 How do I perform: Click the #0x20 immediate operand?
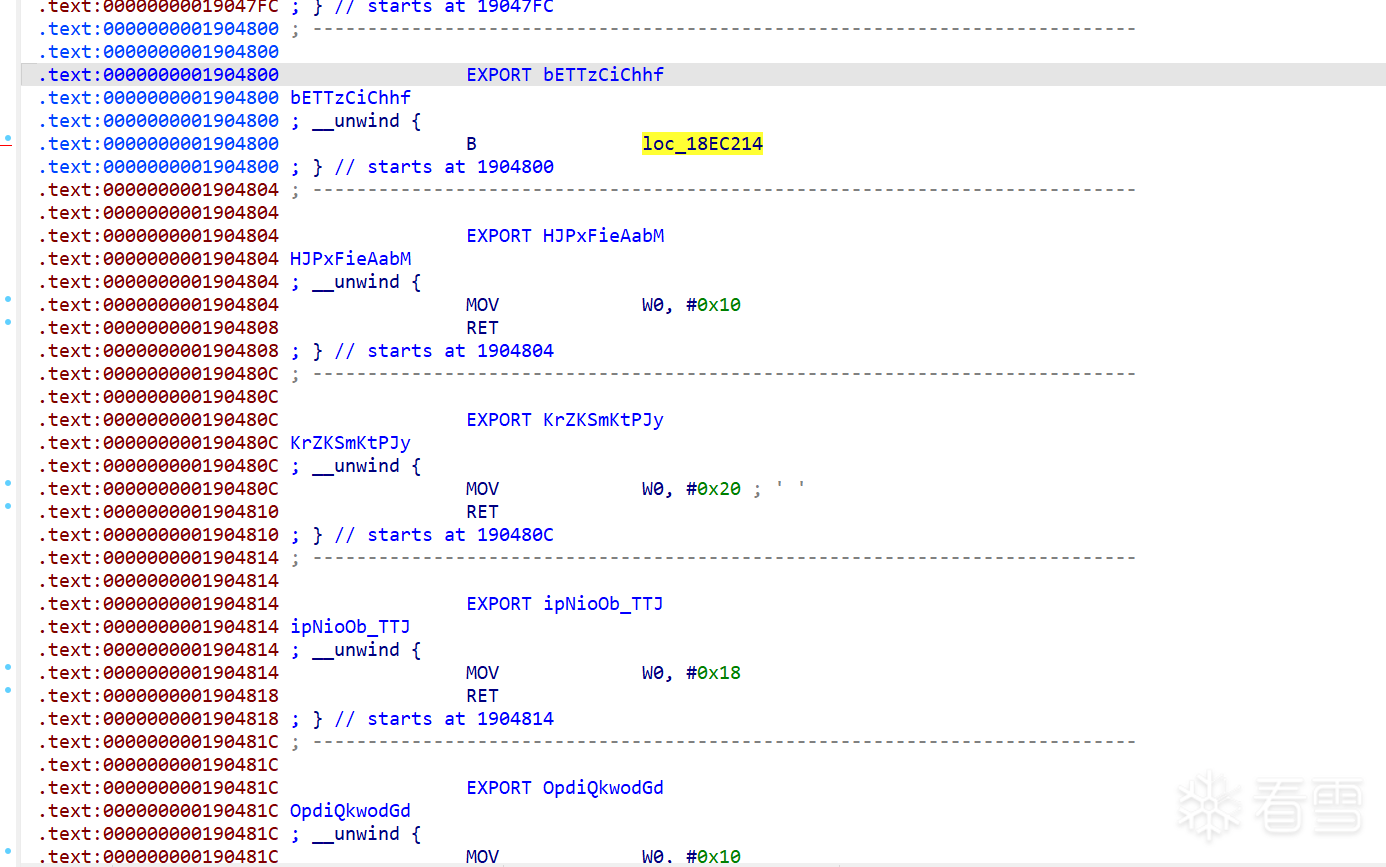click(x=713, y=489)
